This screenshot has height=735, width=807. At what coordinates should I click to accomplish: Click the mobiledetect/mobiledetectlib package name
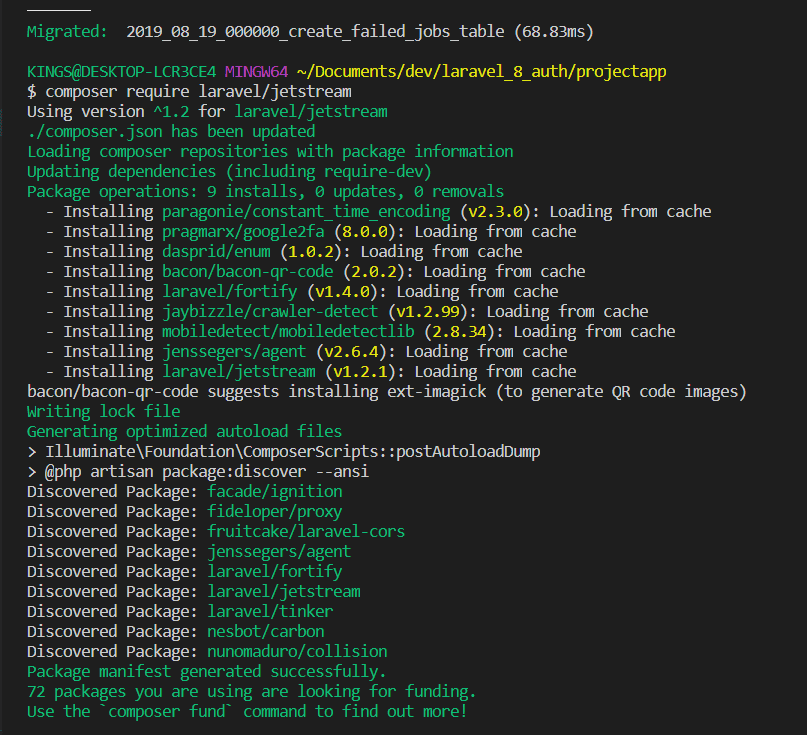(x=288, y=331)
